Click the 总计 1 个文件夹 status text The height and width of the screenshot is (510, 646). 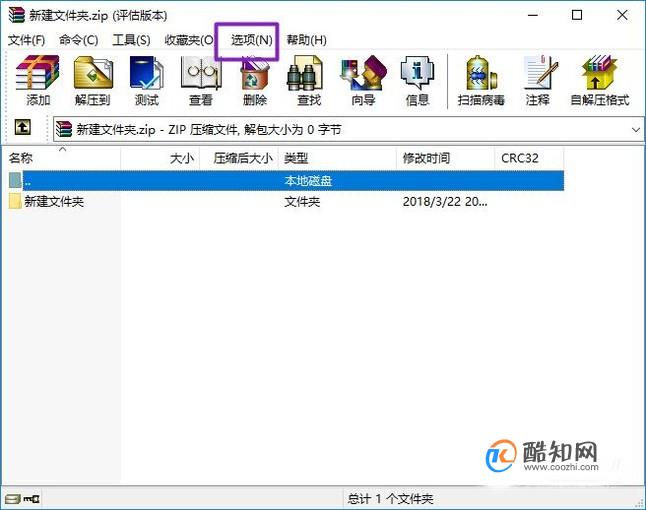391,499
